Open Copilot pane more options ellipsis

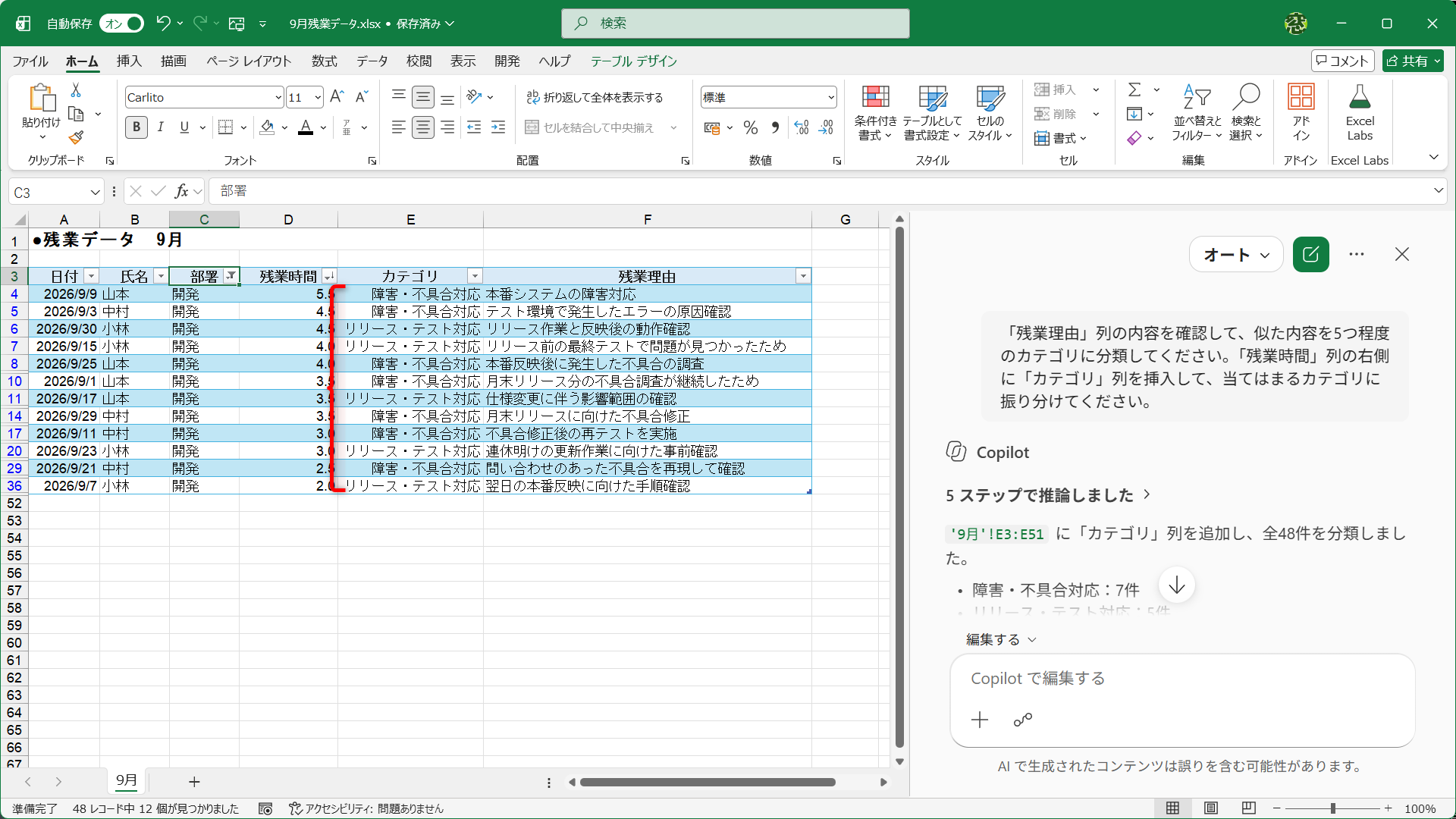click(1357, 255)
